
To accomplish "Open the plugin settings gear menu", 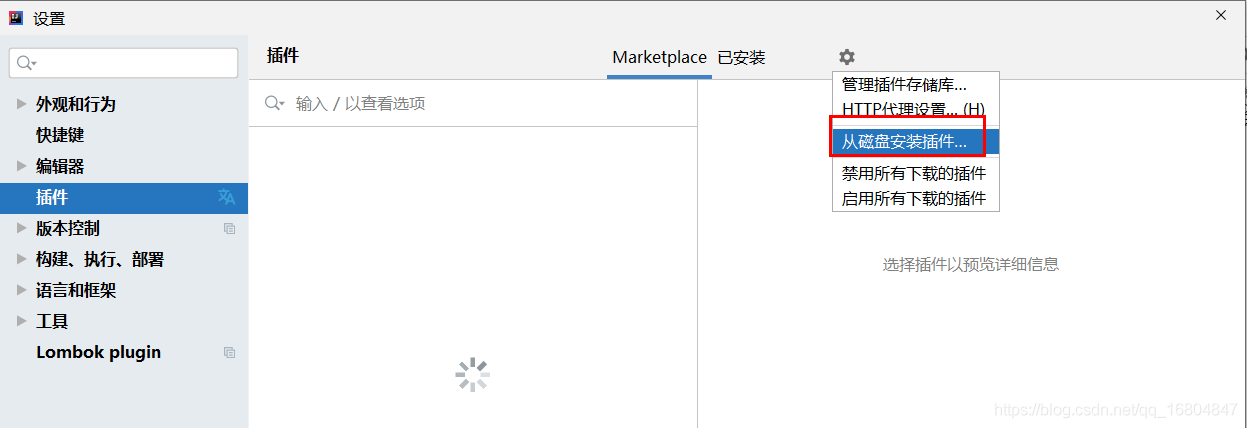I will (847, 57).
